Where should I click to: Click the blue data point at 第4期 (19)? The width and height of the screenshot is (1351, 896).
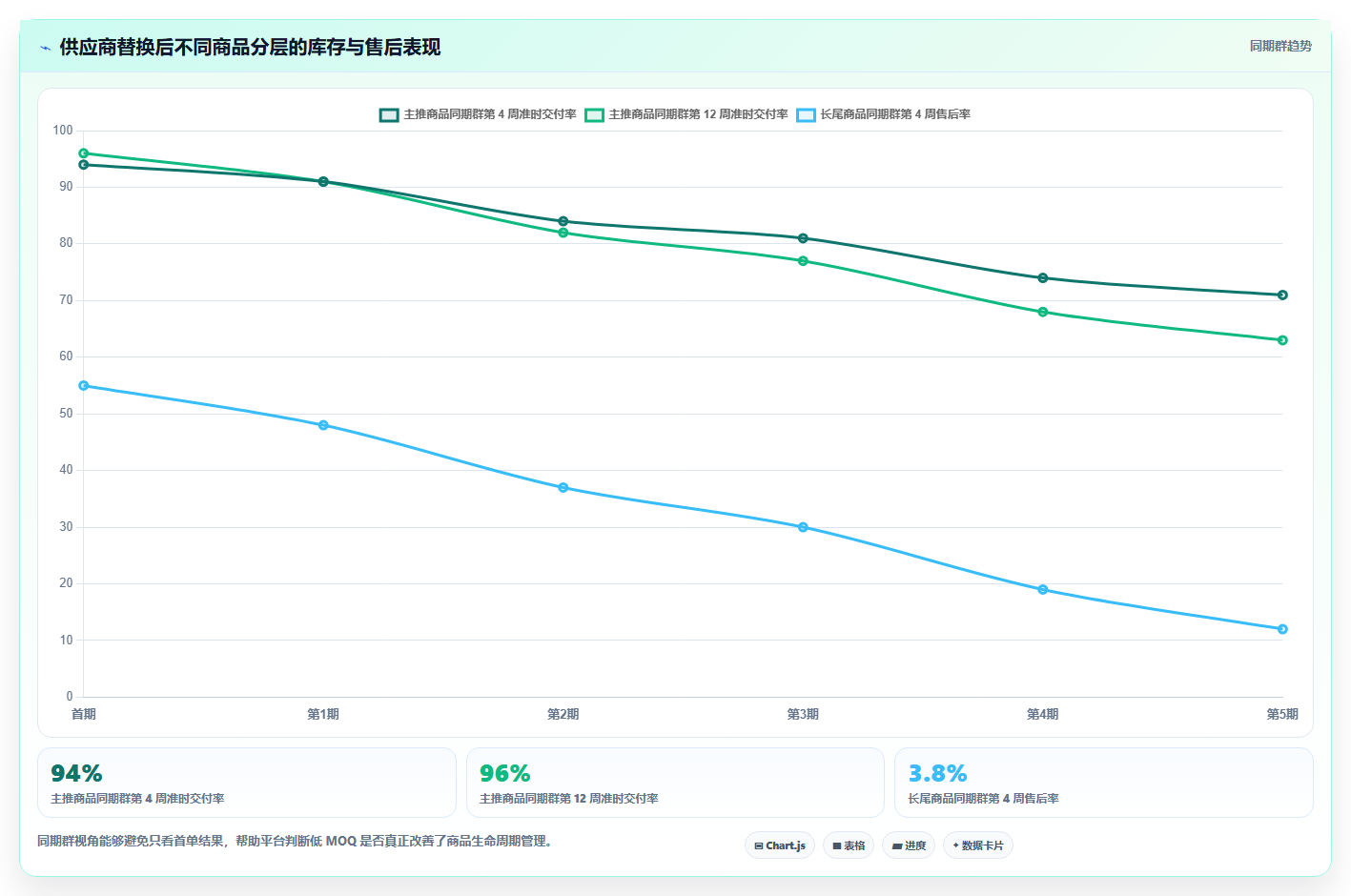point(1043,590)
